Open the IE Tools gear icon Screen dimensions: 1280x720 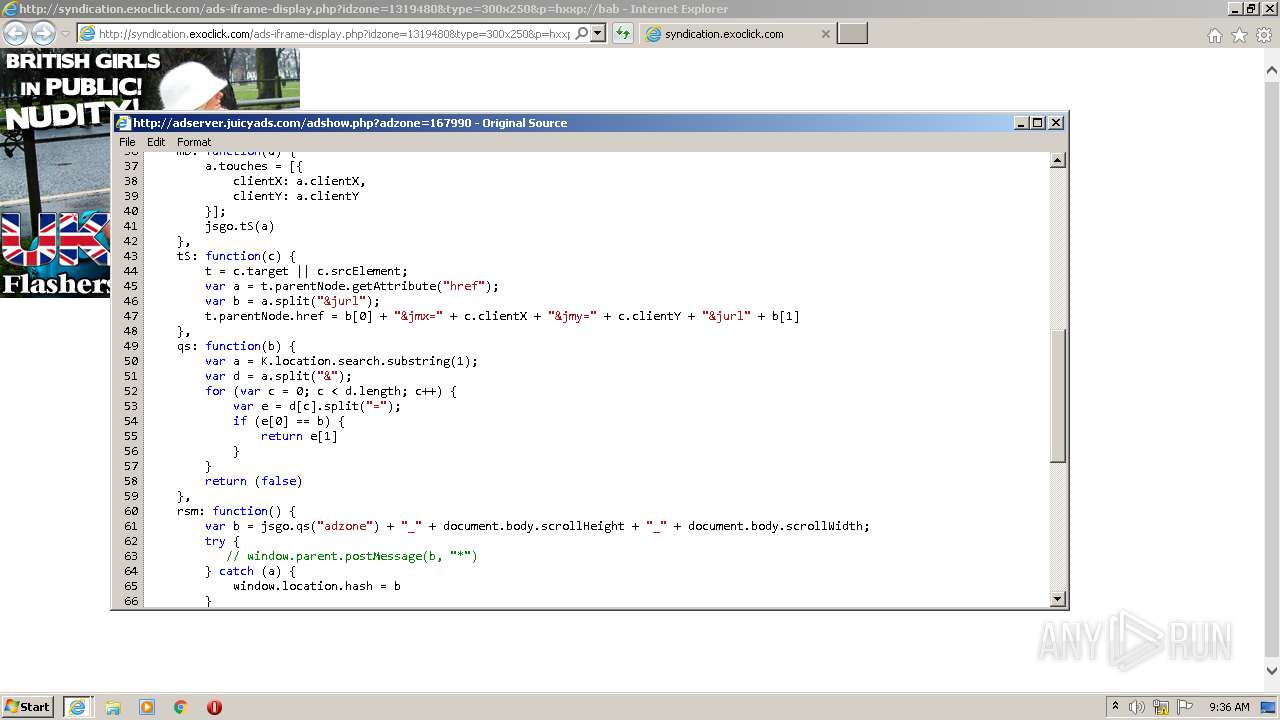coord(1264,35)
